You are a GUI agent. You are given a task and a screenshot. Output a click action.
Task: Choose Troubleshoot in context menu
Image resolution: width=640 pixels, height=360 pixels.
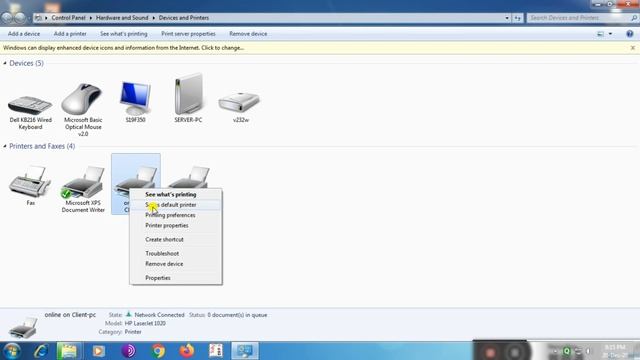176,253
